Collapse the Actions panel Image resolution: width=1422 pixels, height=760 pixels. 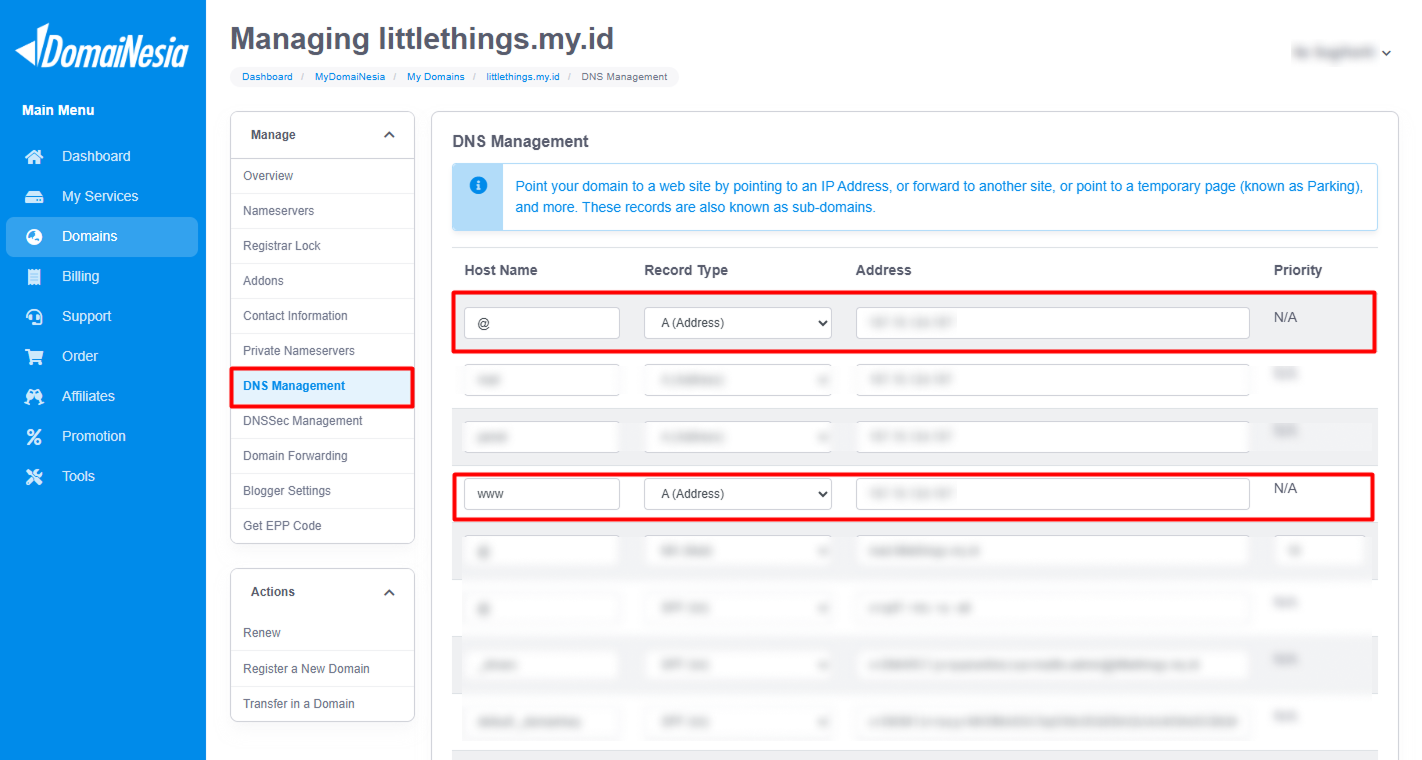click(389, 591)
